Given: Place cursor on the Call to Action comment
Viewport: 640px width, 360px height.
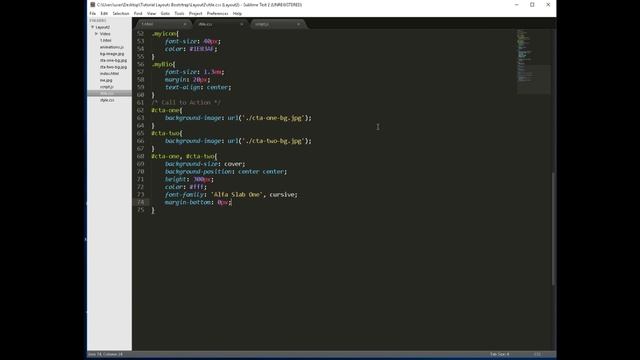Looking at the screenshot, I should point(186,102).
